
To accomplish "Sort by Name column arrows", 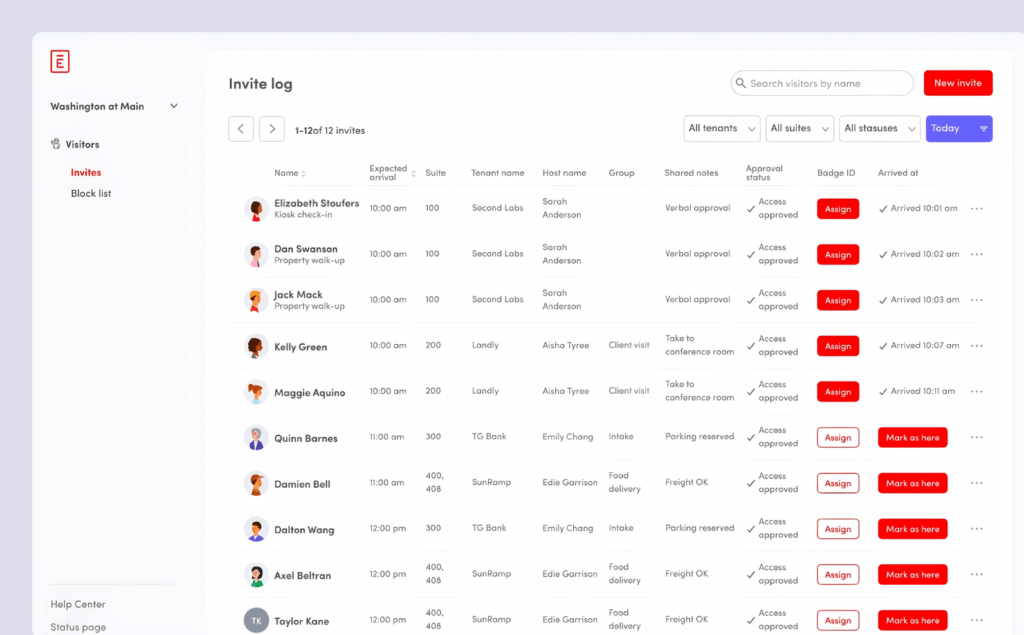I will tap(304, 174).
